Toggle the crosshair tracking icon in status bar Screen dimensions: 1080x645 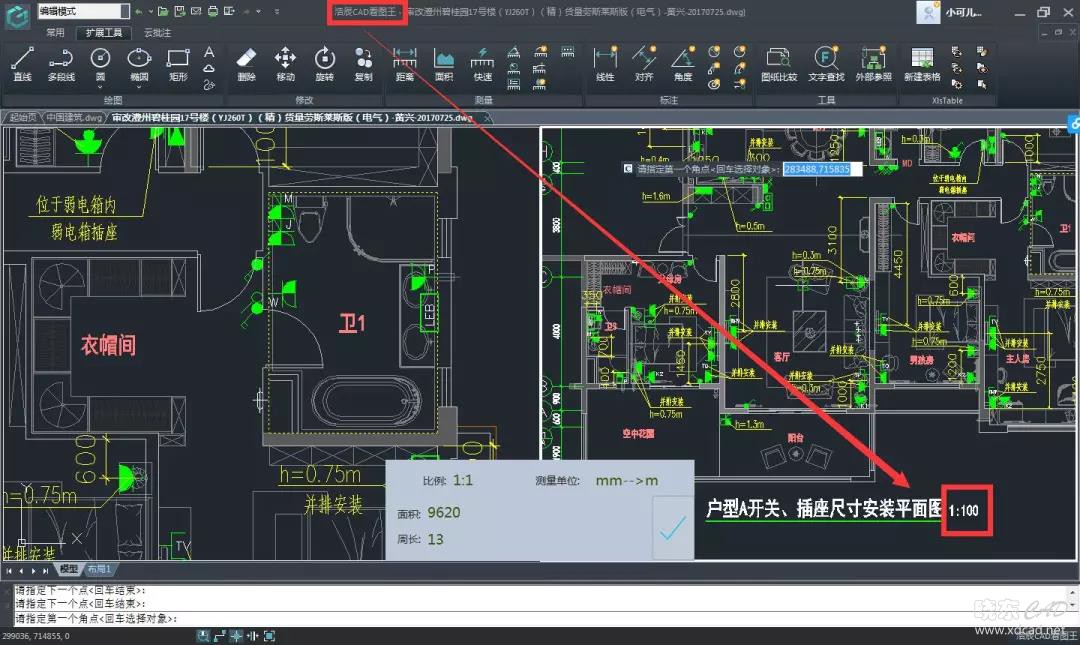[236, 636]
